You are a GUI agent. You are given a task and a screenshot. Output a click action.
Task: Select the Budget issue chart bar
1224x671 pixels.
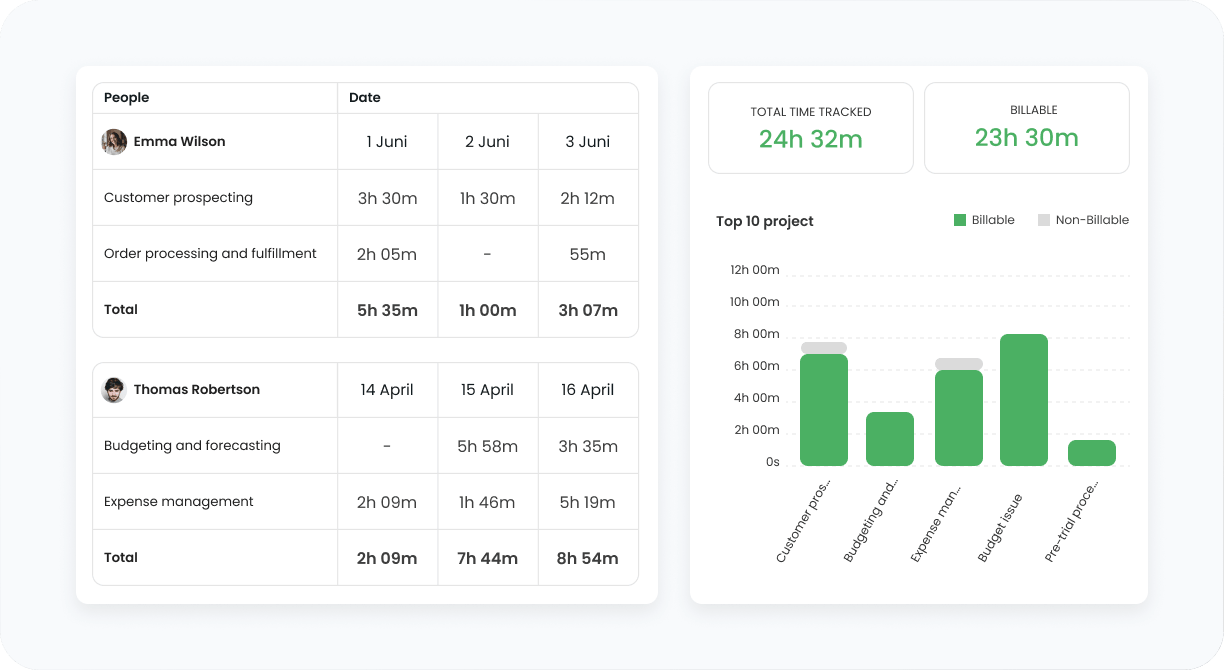[1024, 400]
